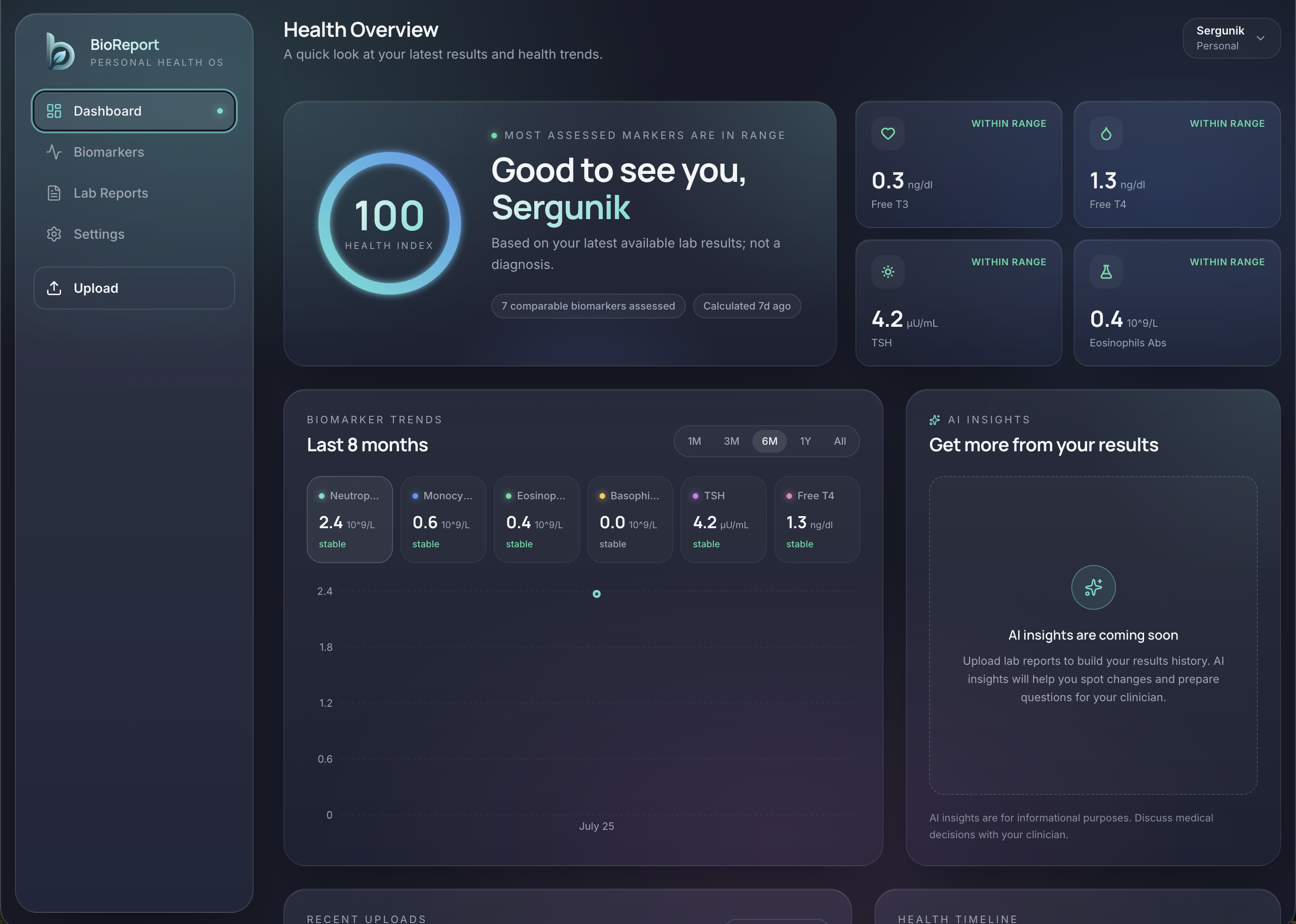Expand profile menu via chevron arrow
Viewport: 1296px width, 924px height.
pos(1261,38)
